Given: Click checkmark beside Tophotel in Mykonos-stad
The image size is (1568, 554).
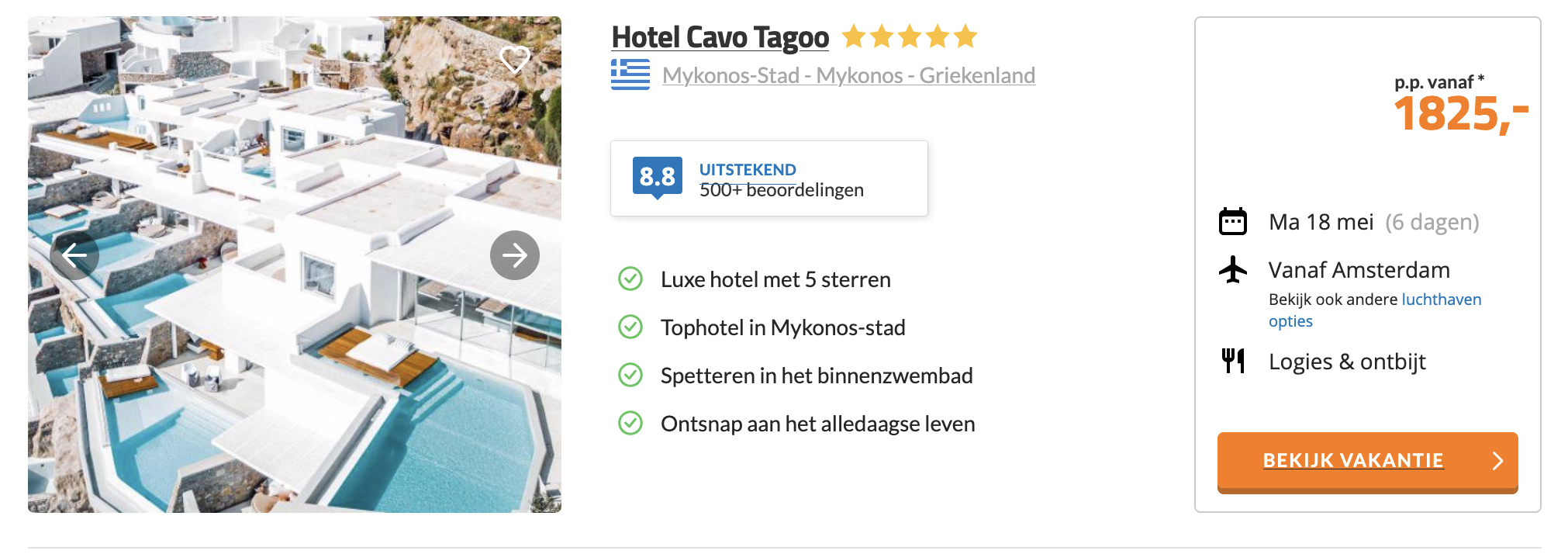Looking at the screenshot, I should [630, 327].
